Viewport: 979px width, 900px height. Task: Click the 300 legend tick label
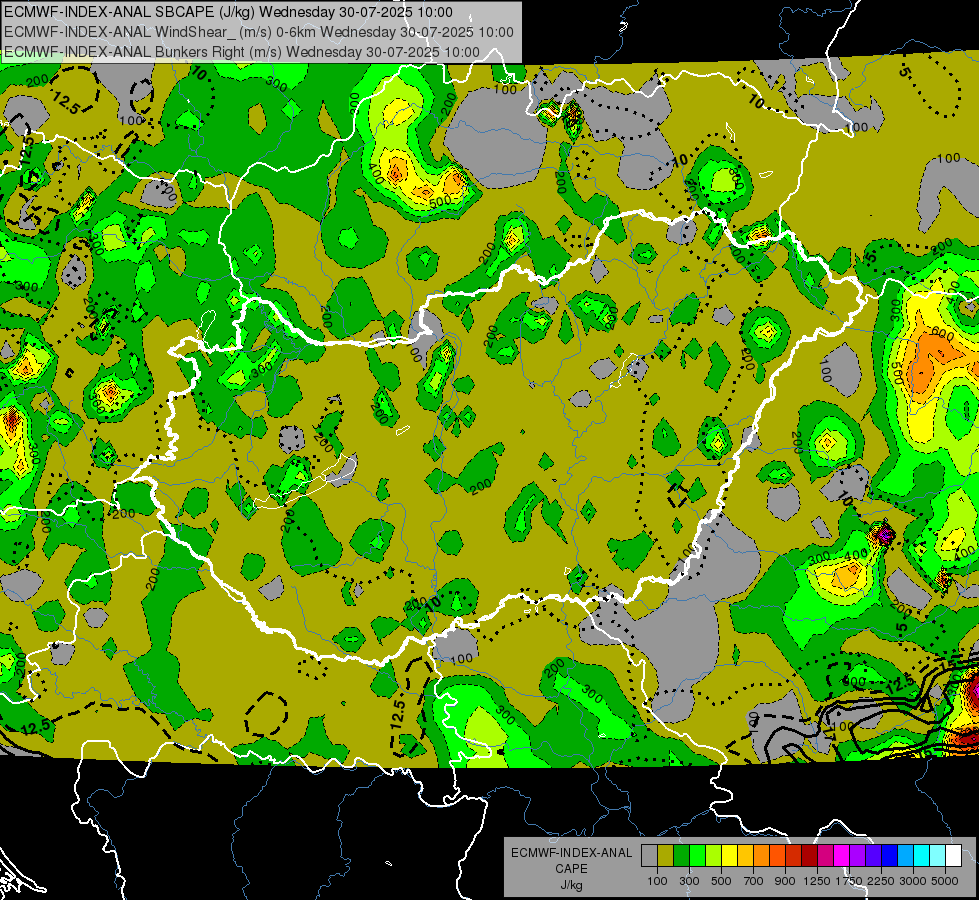689,881
